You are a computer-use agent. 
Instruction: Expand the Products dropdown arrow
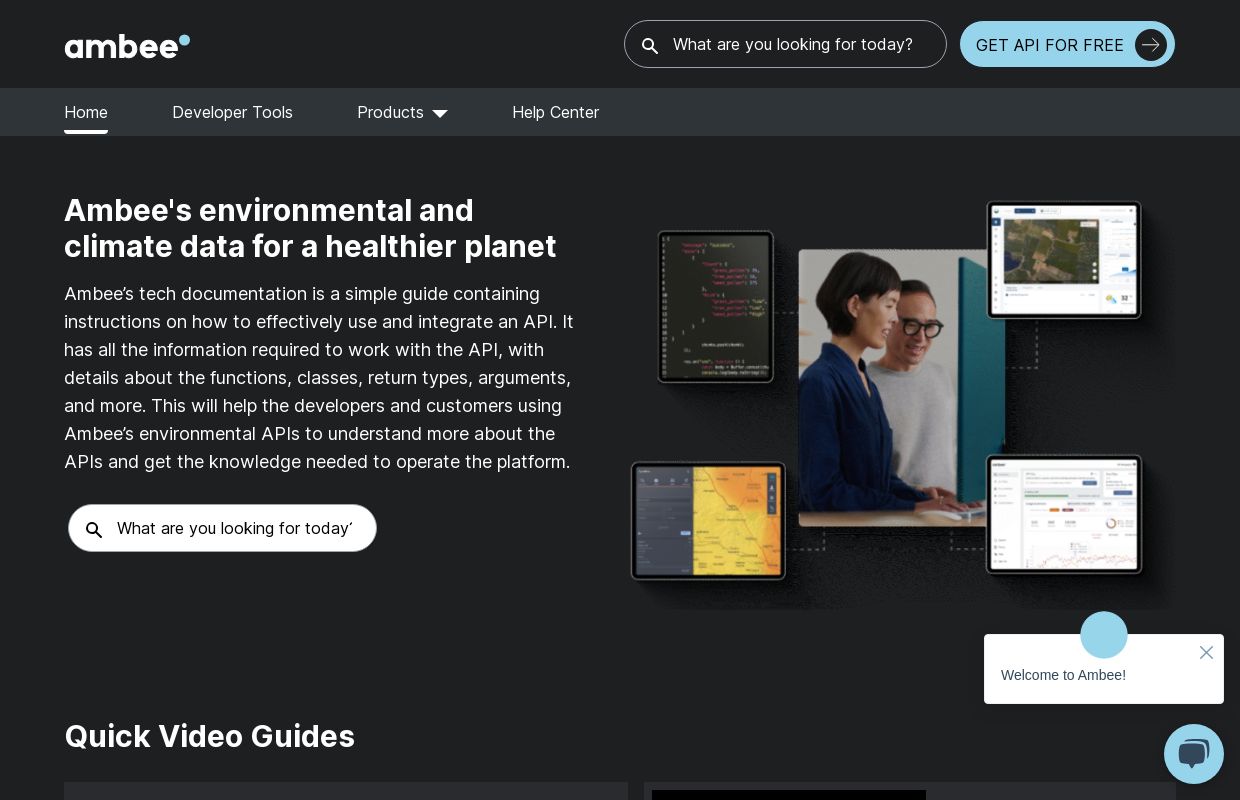(440, 113)
